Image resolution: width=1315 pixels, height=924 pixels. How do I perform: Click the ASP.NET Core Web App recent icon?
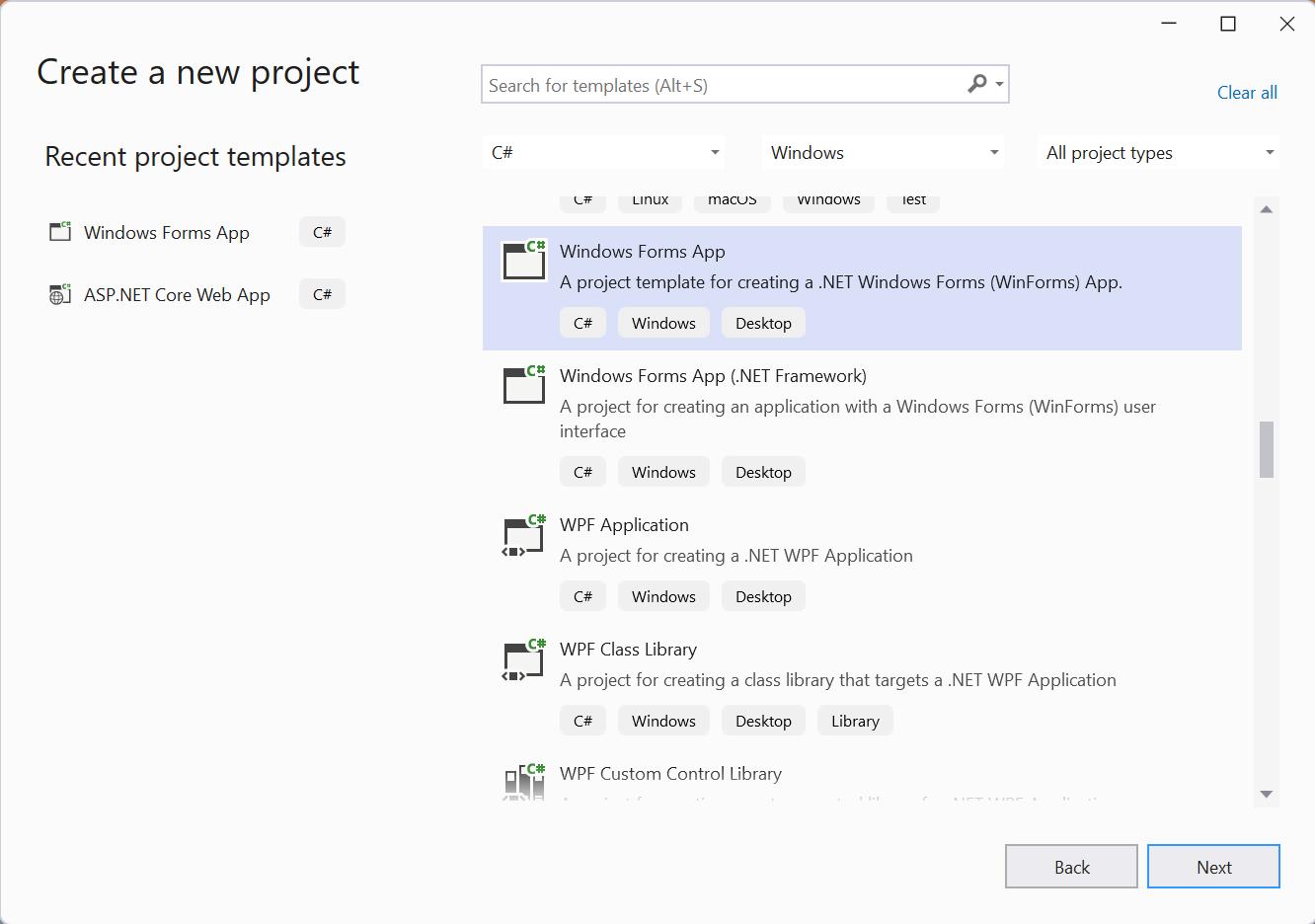point(60,293)
